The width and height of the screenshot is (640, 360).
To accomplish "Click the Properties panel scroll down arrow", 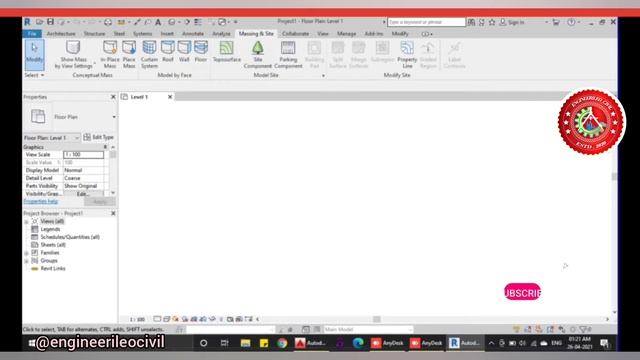I will pyautogui.click(x=113, y=193).
